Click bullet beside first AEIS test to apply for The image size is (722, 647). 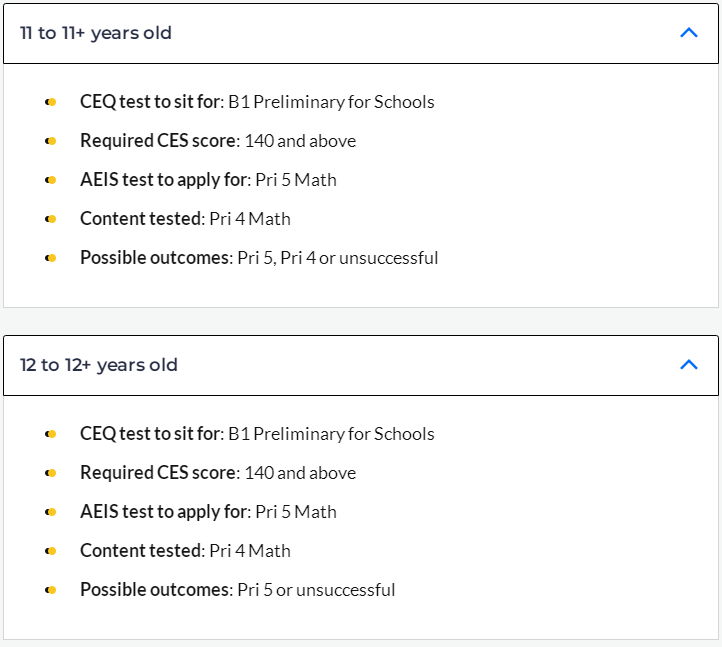[x=51, y=180]
